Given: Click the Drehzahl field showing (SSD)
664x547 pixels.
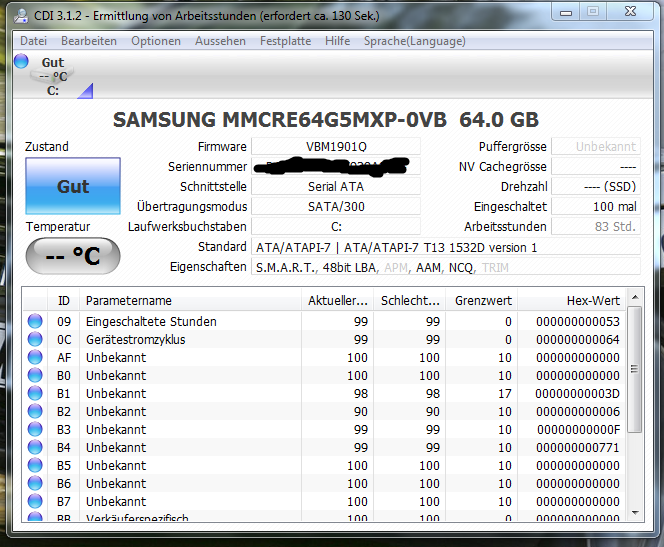Looking at the screenshot, I should 596,187.
